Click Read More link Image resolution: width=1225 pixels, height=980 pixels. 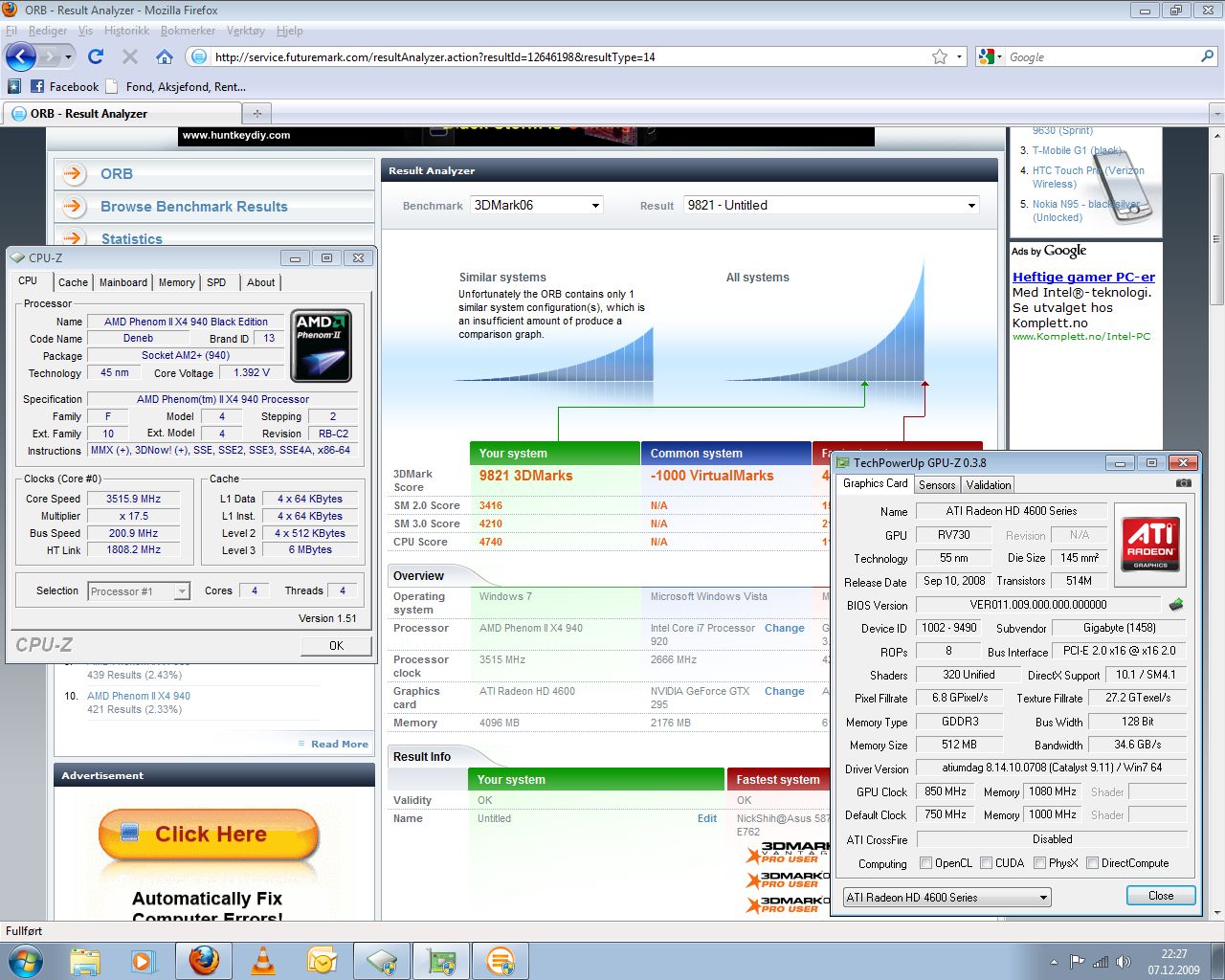click(x=339, y=744)
